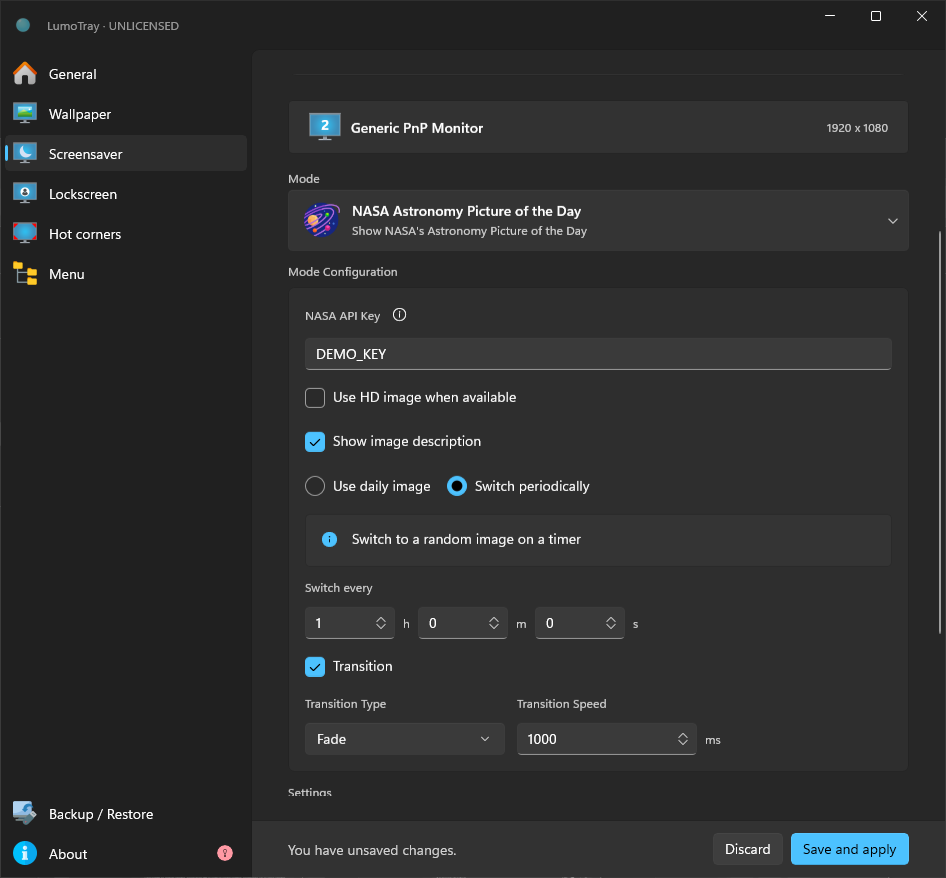Click the red alert badge beside About
946x878 pixels.
pos(224,853)
